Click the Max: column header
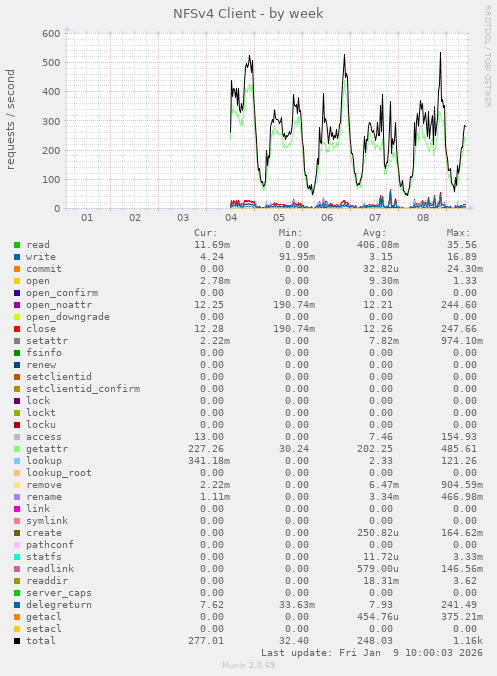Image resolution: width=497 pixels, height=676 pixels. tap(458, 233)
